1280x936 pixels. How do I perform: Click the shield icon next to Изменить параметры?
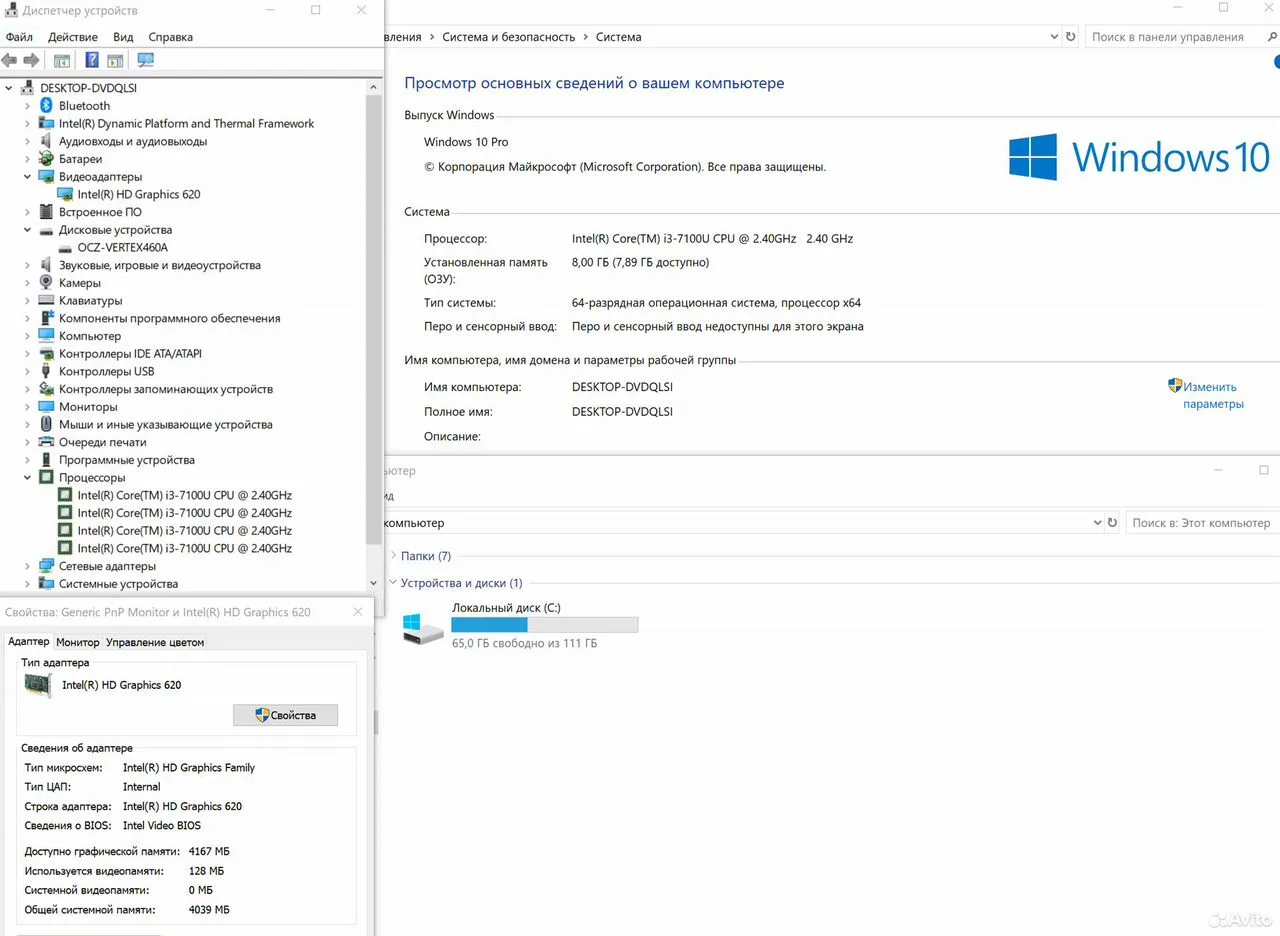tap(1175, 386)
